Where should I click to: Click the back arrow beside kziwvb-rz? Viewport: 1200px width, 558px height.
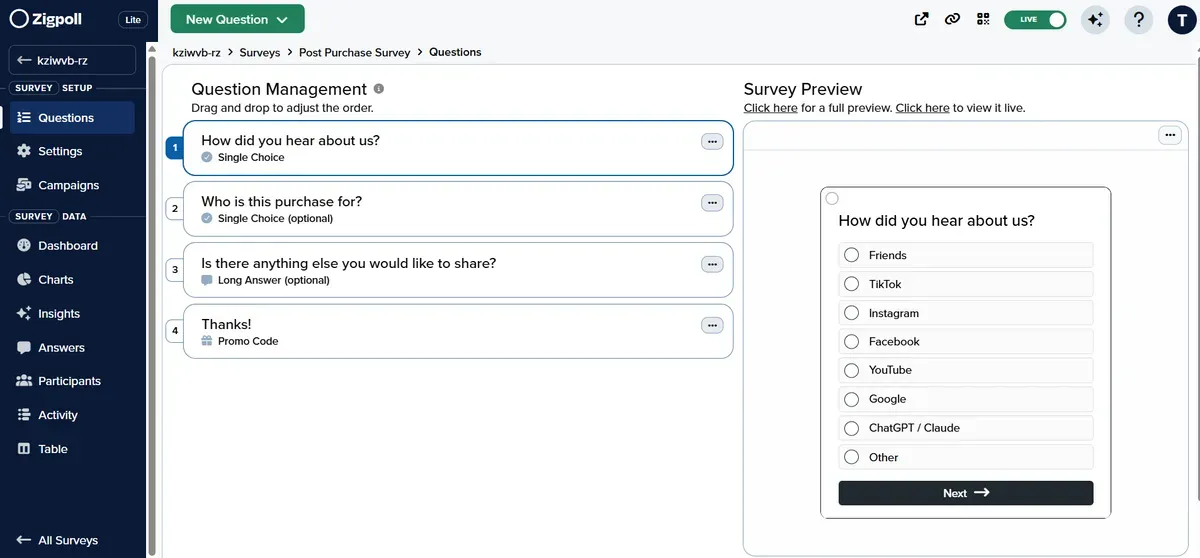pos(24,60)
